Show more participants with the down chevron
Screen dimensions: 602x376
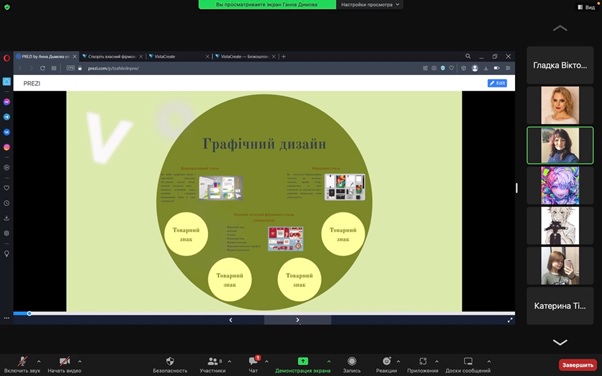pyautogui.click(x=560, y=342)
